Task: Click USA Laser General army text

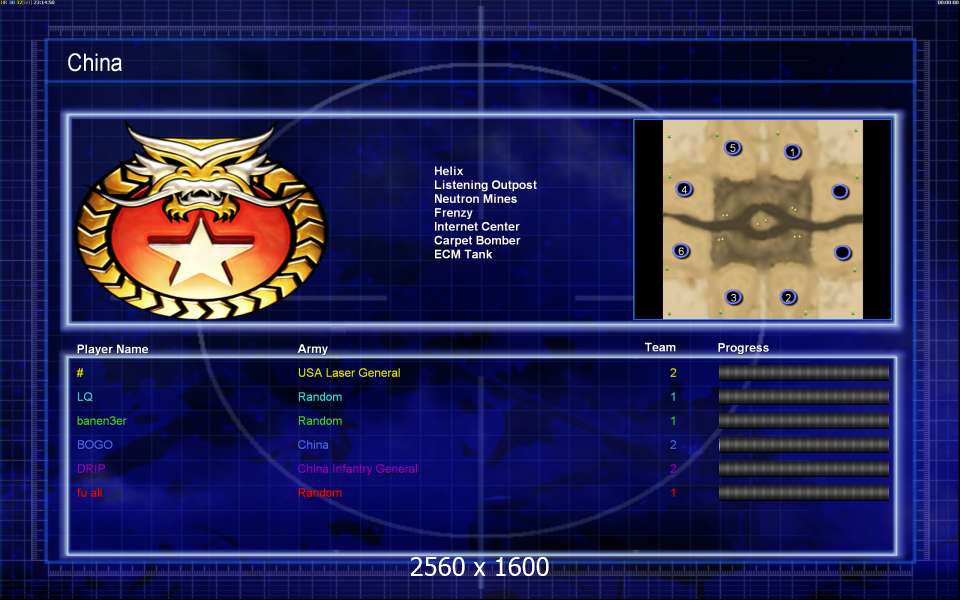Action: (x=349, y=373)
